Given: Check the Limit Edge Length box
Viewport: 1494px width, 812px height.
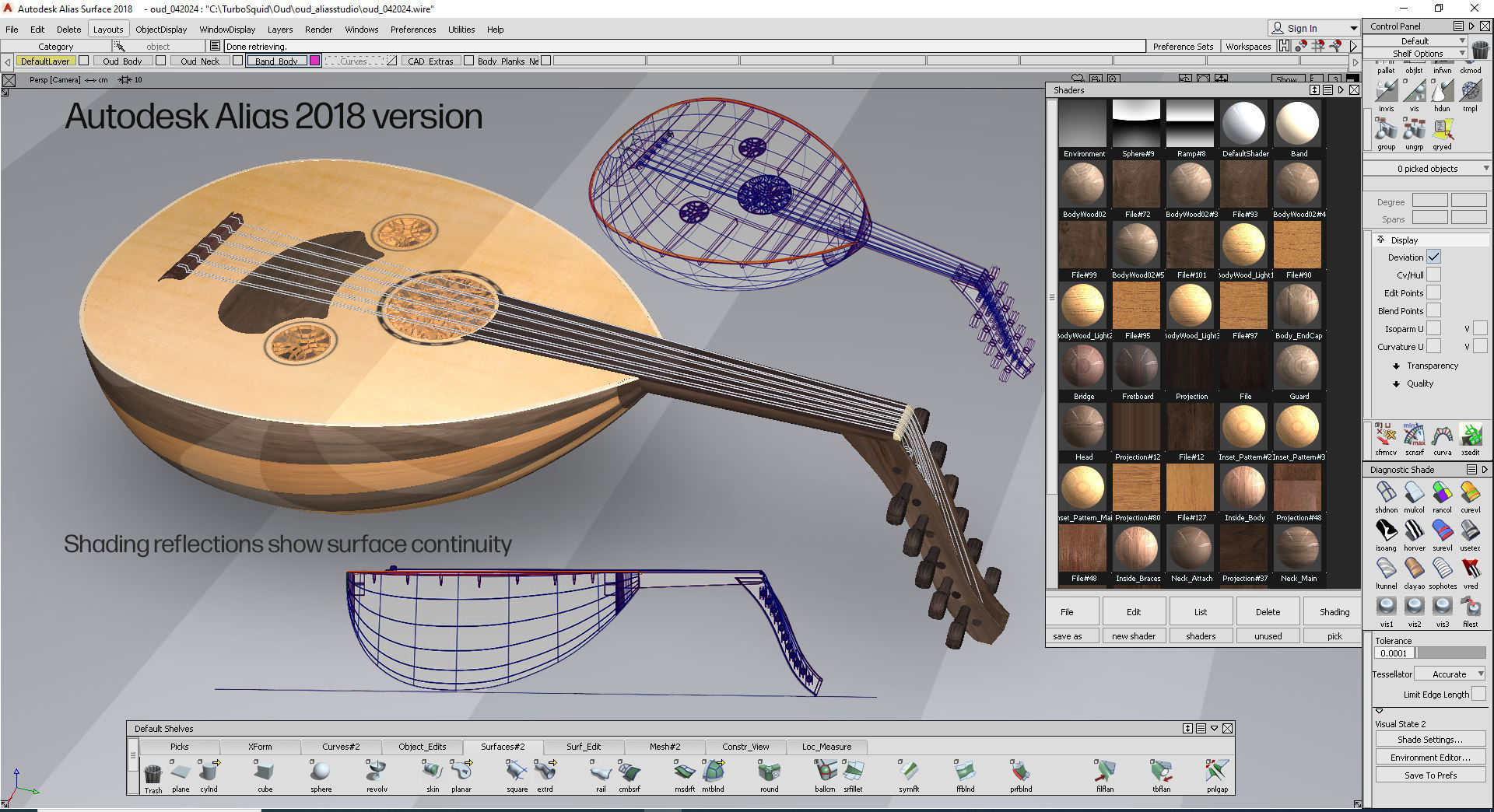Looking at the screenshot, I should click(x=1478, y=694).
